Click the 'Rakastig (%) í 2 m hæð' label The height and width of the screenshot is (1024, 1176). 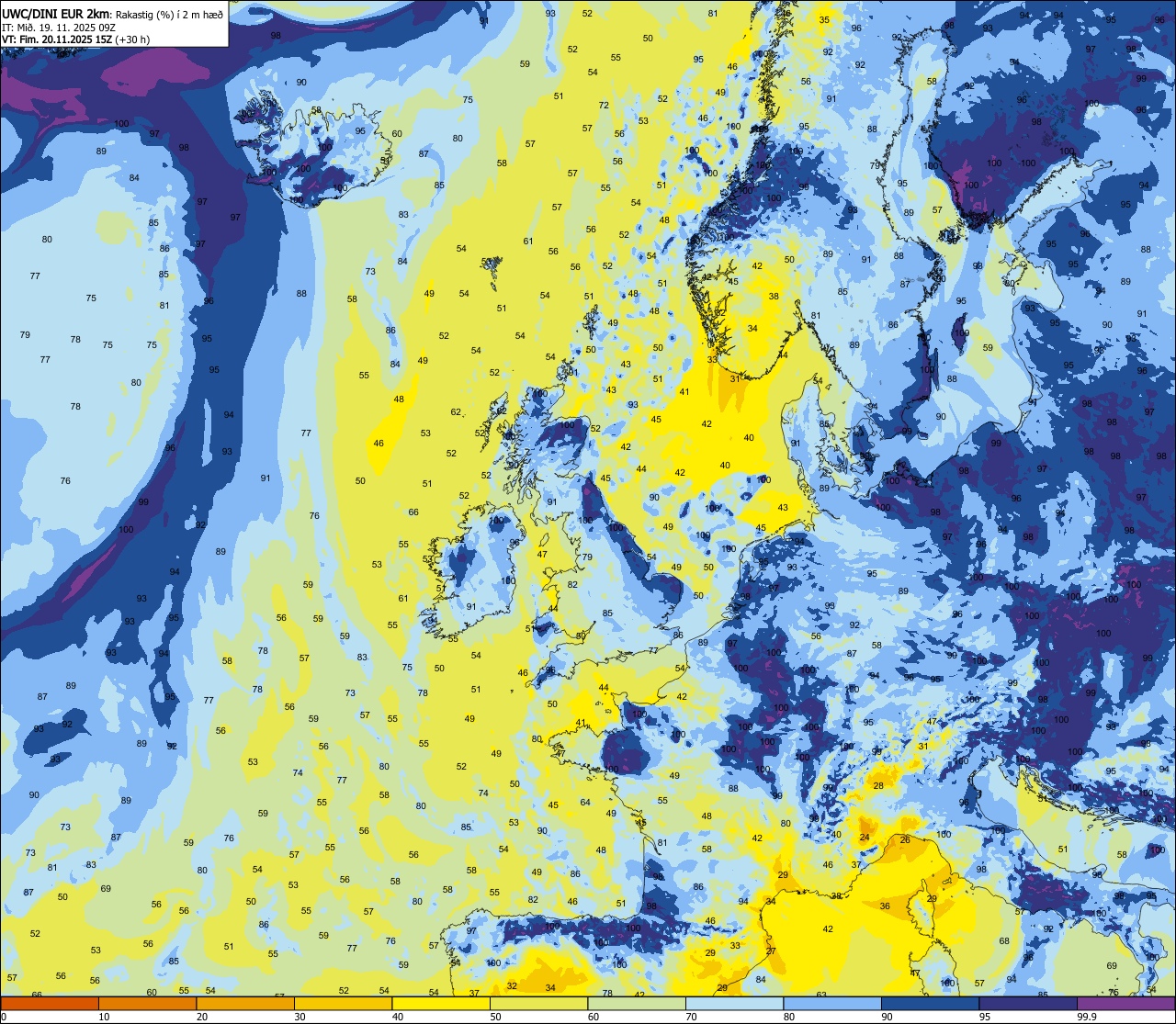(169, 14)
